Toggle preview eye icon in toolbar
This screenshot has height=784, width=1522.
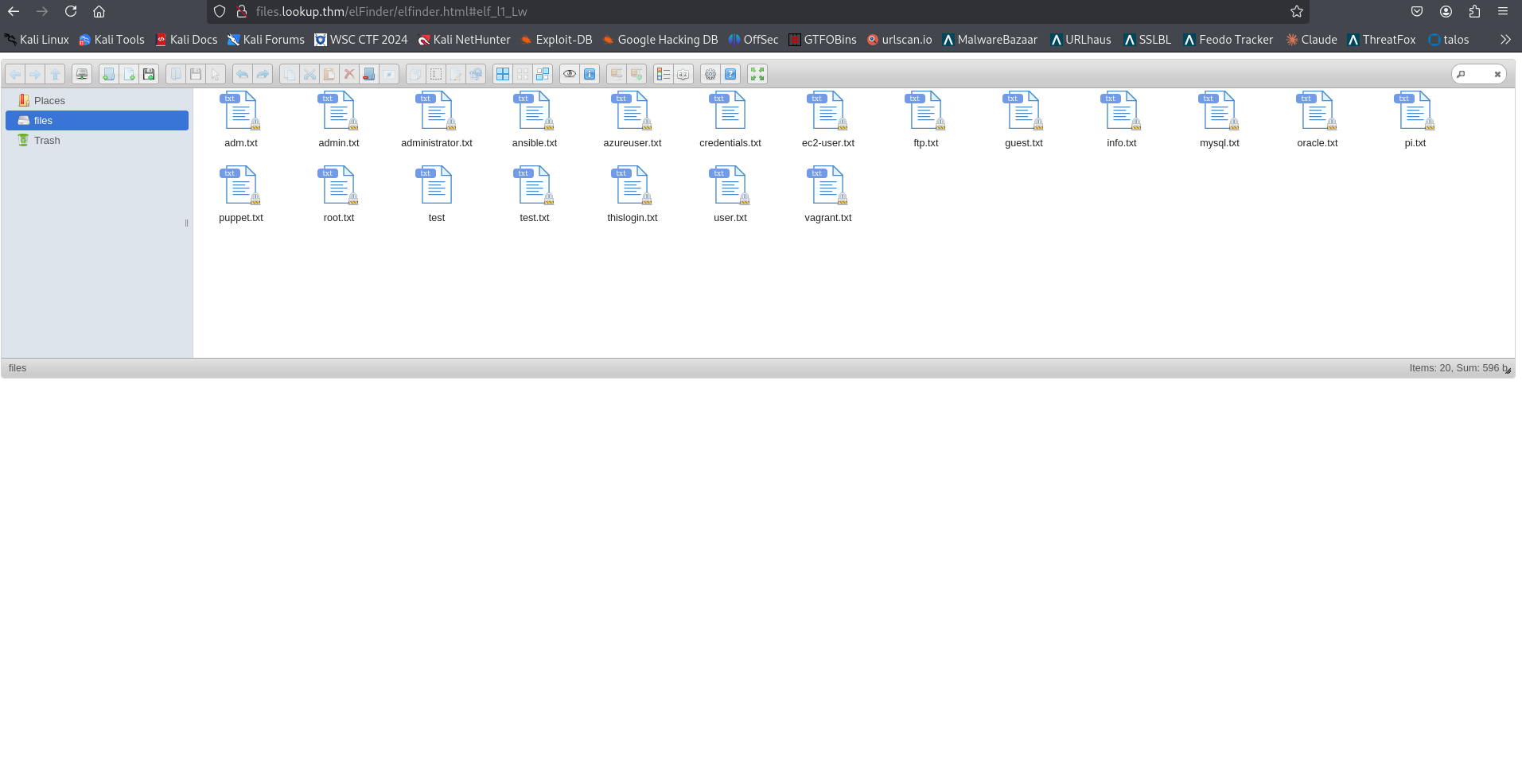coord(569,74)
